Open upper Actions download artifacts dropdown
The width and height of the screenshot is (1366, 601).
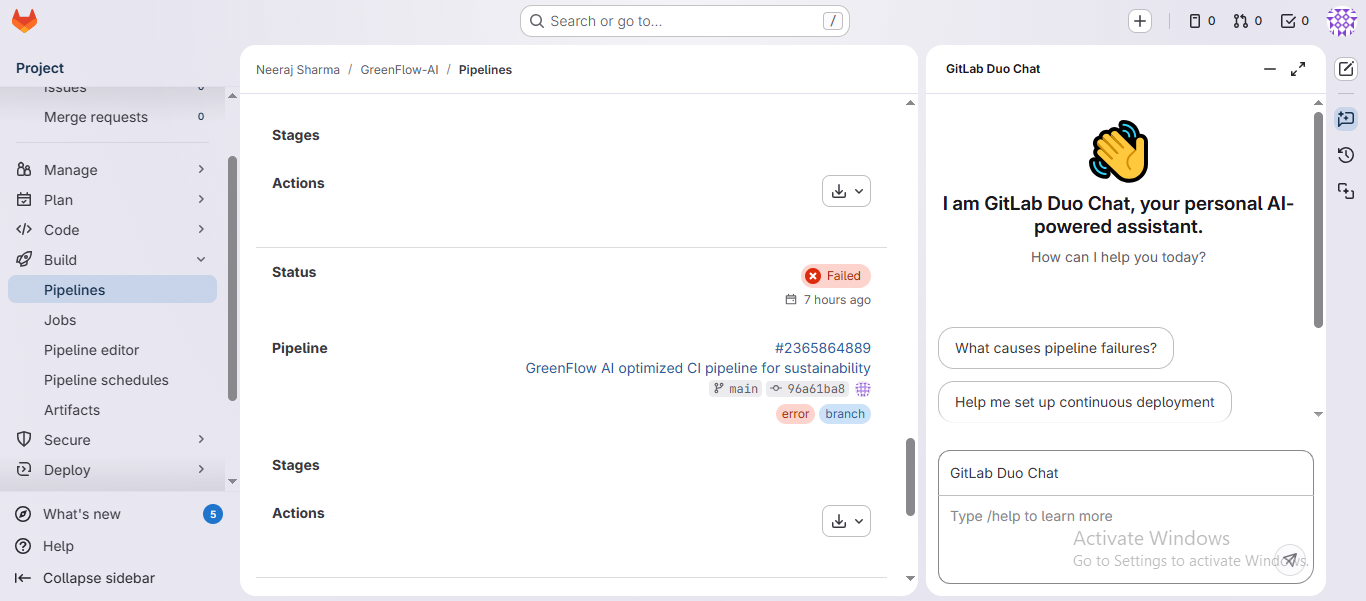(x=846, y=191)
